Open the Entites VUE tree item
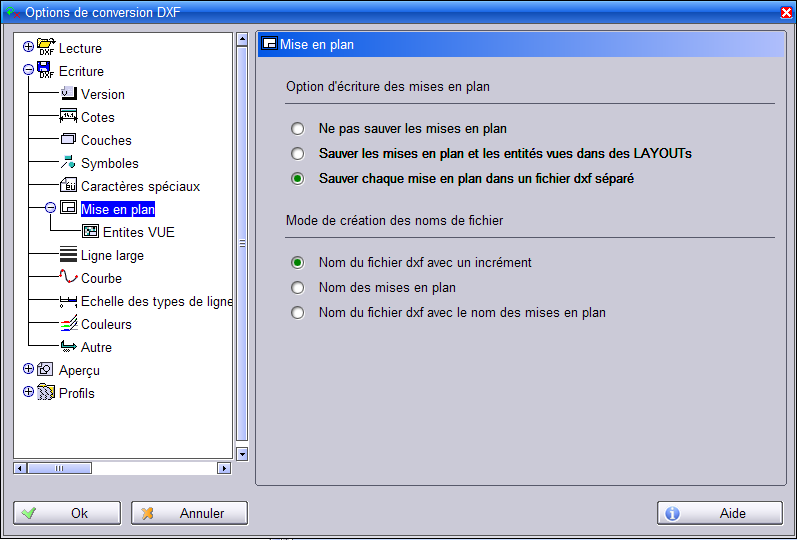 pos(138,232)
